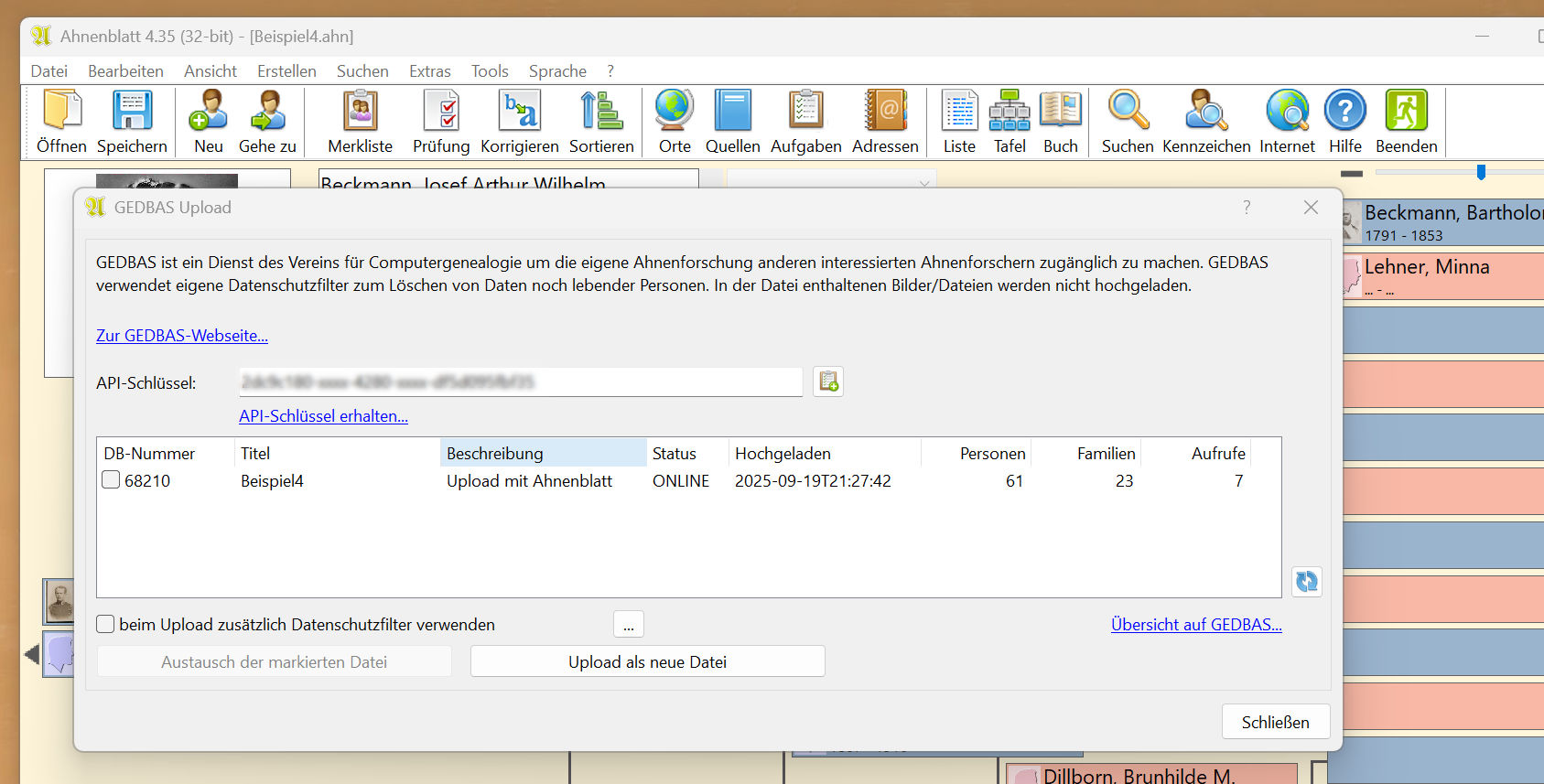
Task: Switch to Tafel view
Action: [1010, 112]
